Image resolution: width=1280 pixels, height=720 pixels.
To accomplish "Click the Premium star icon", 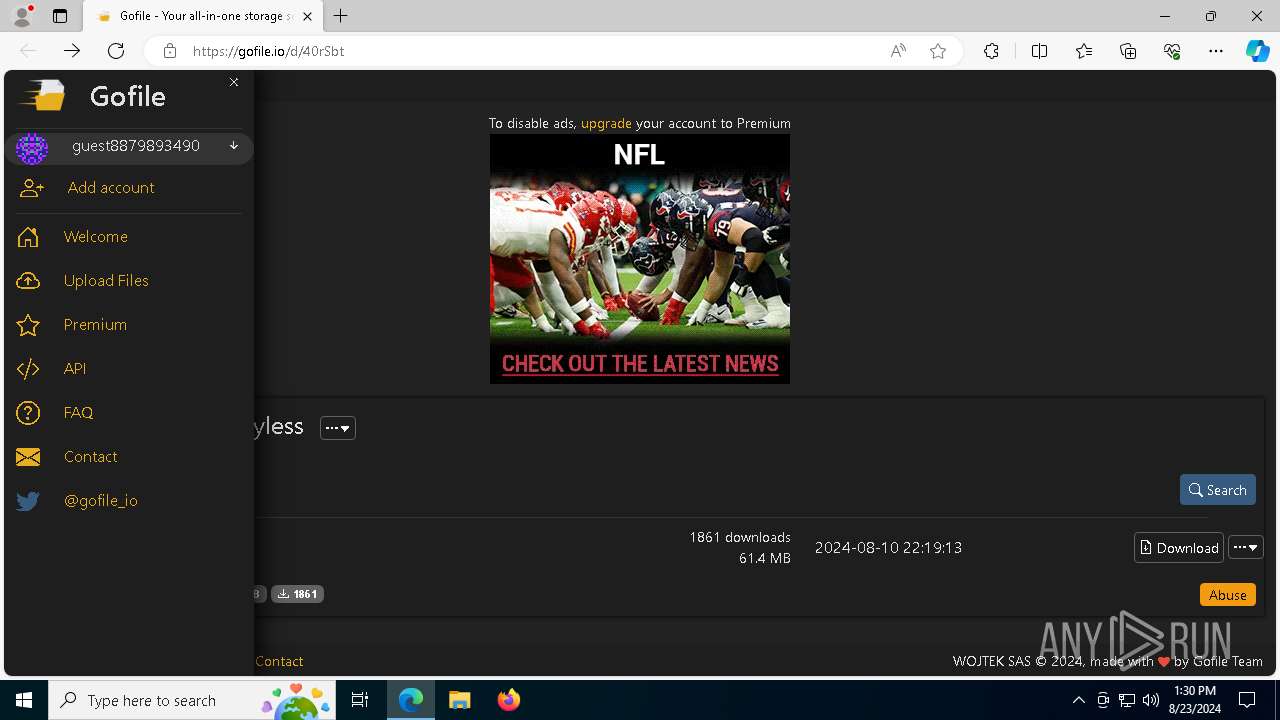I will pyautogui.click(x=28, y=325).
